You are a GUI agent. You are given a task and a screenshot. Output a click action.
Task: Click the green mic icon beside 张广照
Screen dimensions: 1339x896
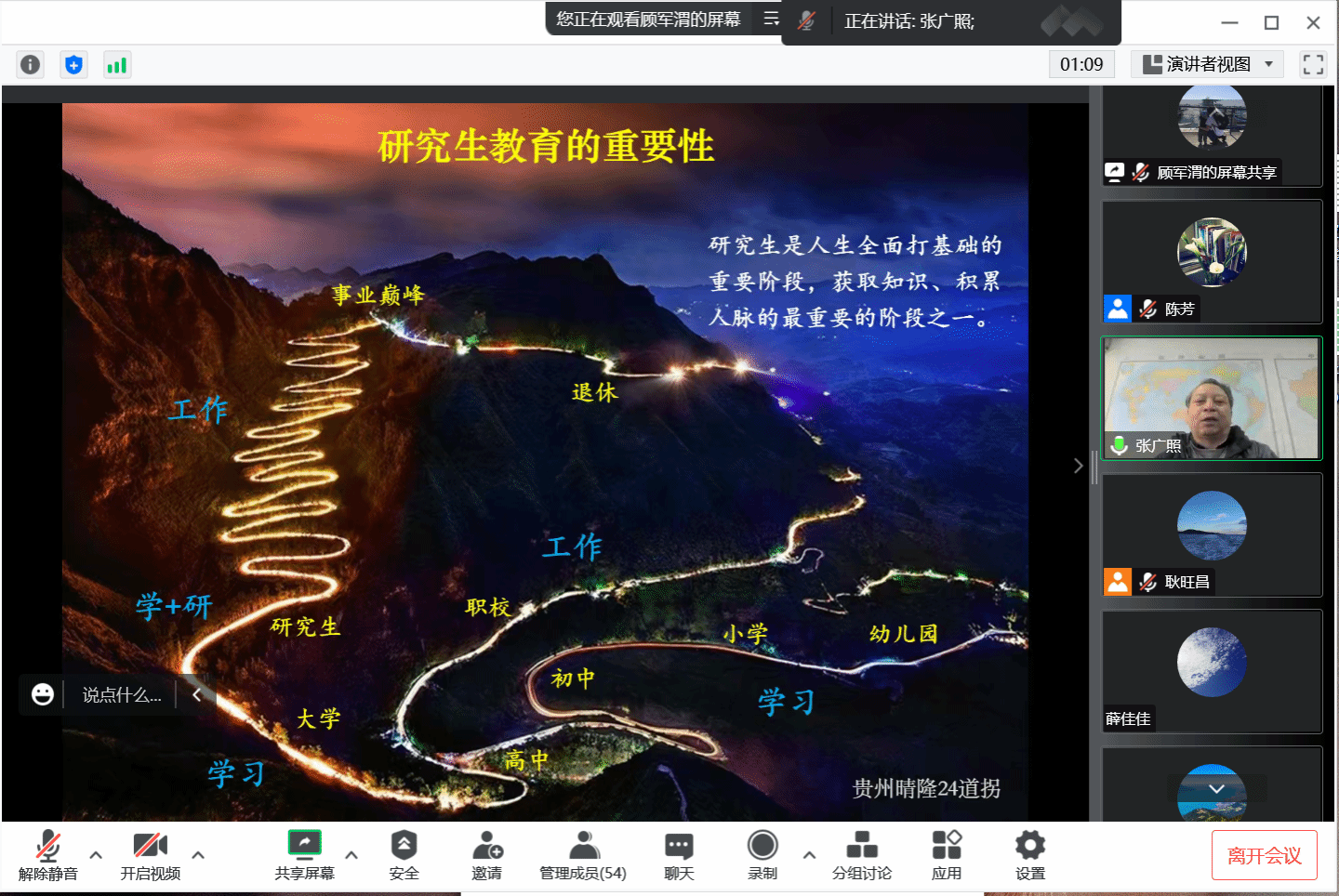(1120, 445)
